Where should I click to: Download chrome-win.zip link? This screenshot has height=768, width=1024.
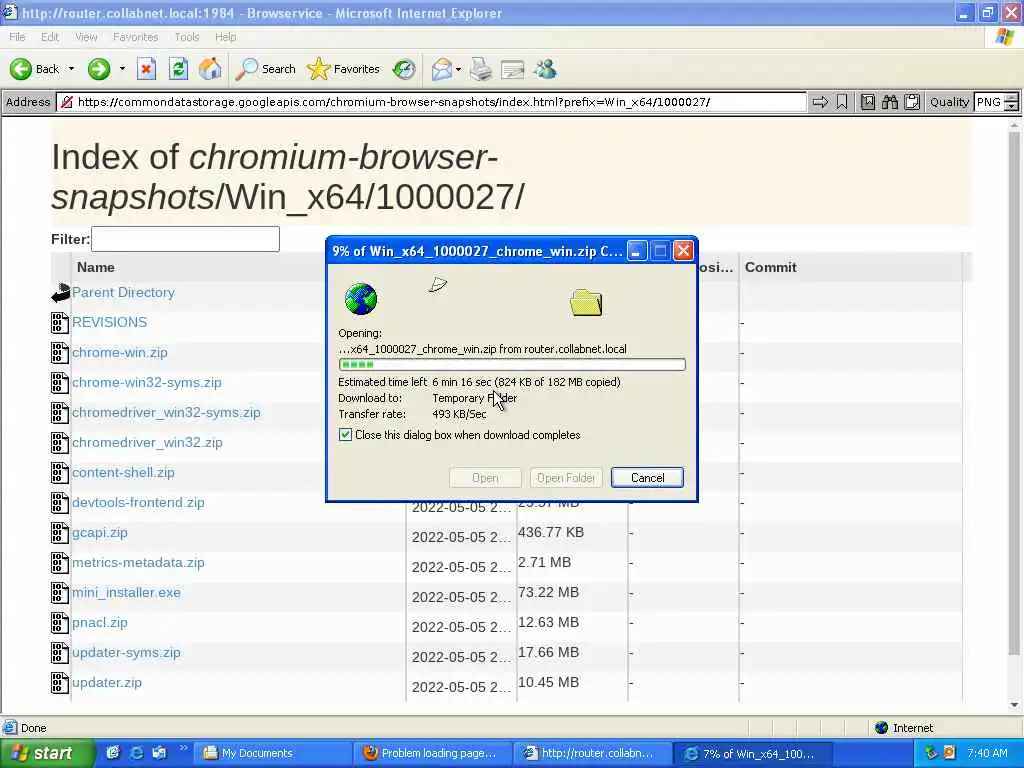(120, 353)
